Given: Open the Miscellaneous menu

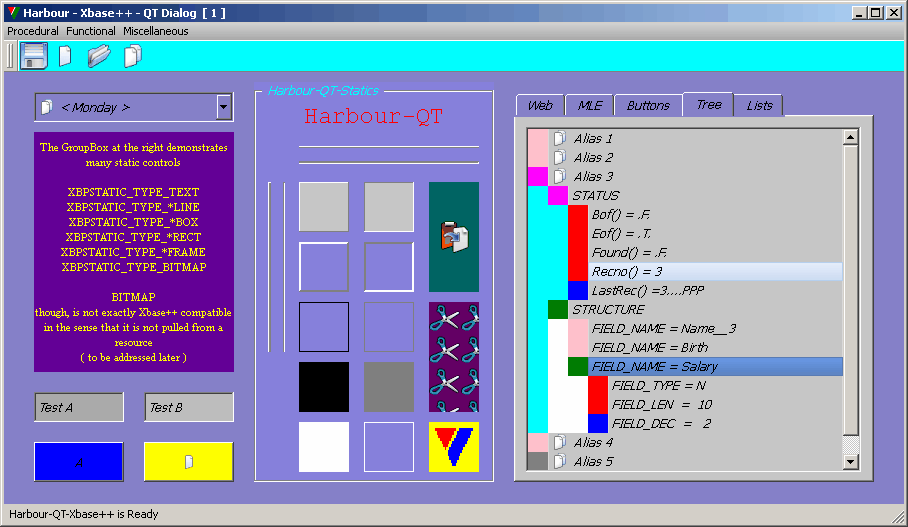Looking at the screenshot, I should (155, 31).
